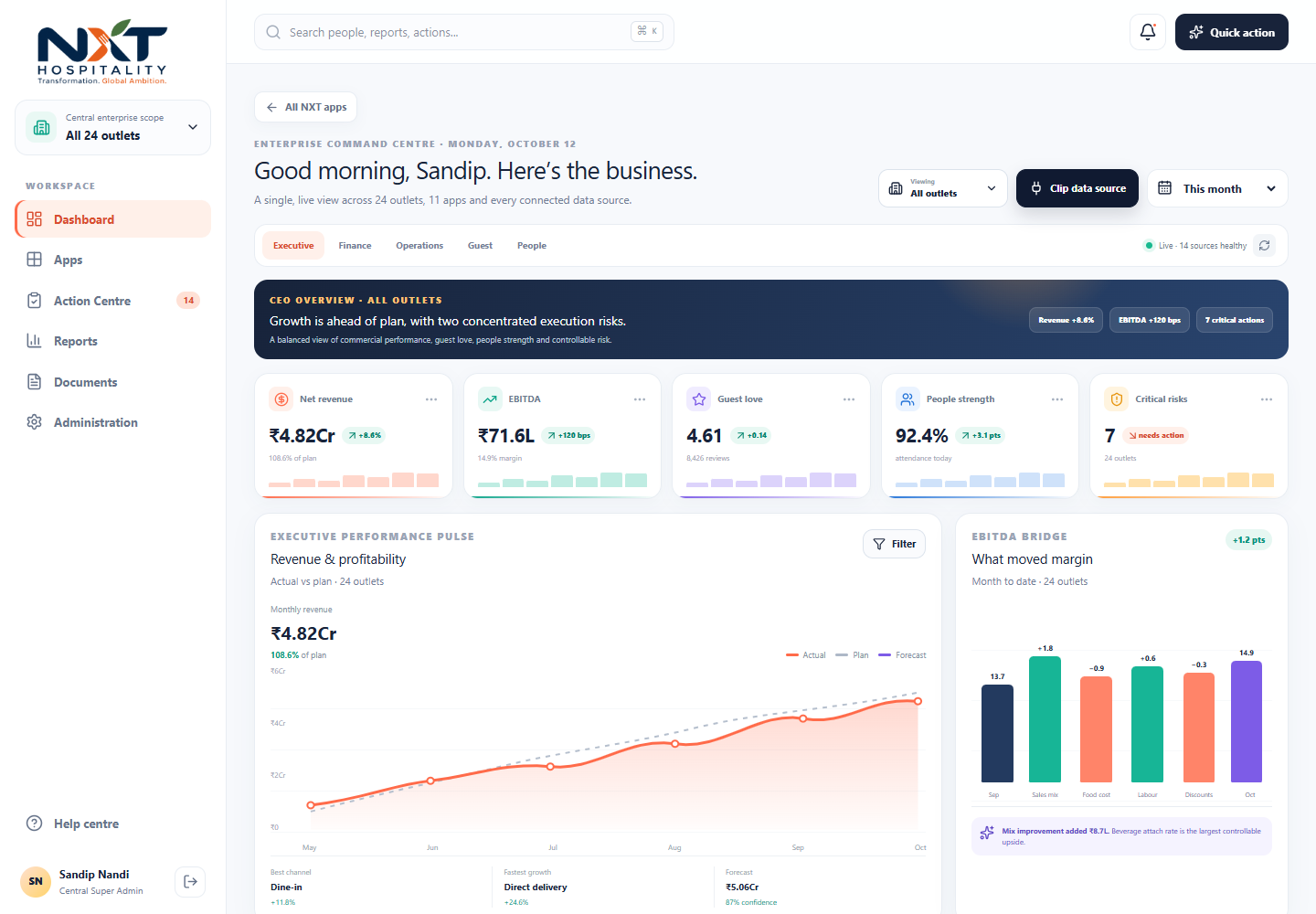Click the Net revenue rupee icon
Viewport: 1316px width, 914px height.
point(281,399)
